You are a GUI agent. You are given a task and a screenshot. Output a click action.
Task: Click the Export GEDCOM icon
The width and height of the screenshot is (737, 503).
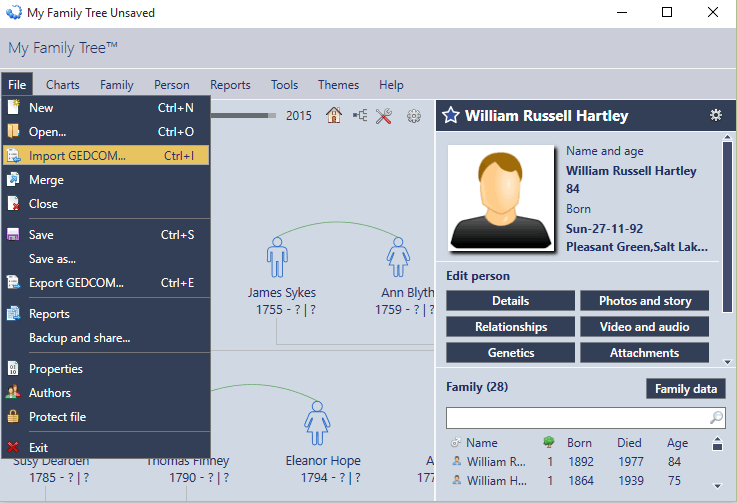13,282
